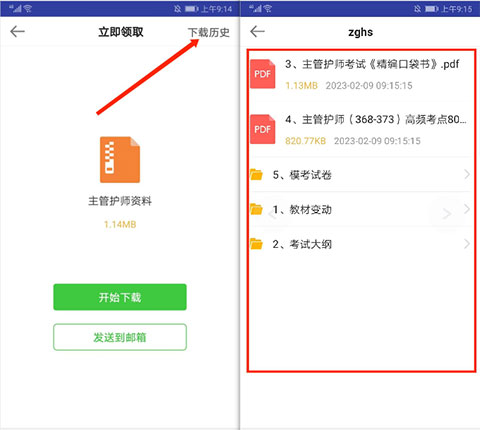Tap the orange zip file icon
The image size is (480, 430).
tap(120, 159)
